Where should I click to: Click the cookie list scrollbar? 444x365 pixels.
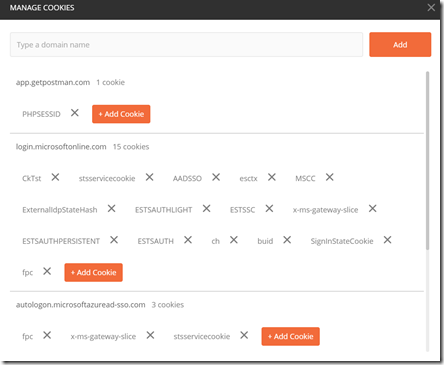428,161
